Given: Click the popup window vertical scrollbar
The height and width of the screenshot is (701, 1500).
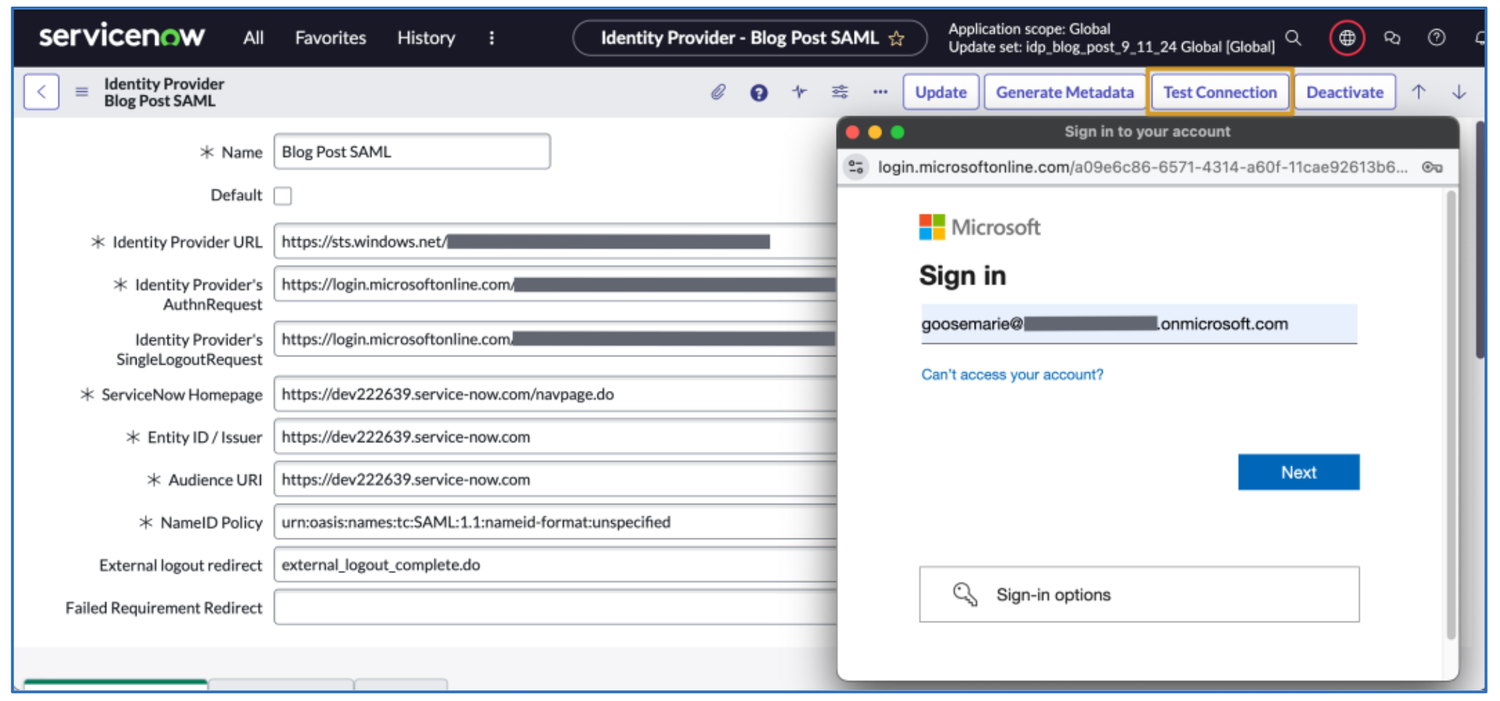Looking at the screenshot, I should 1451,415.
